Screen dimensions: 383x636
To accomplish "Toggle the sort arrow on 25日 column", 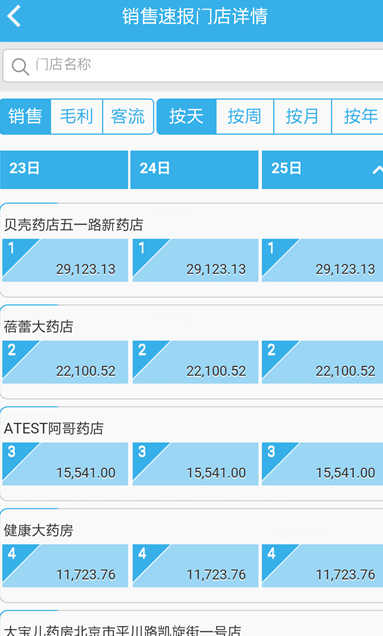I will coord(377,170).
